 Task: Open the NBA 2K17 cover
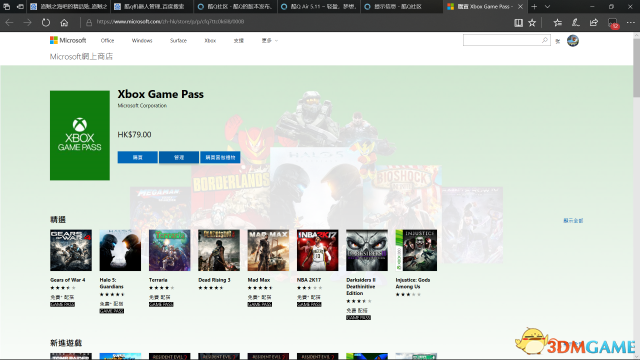(318, 250)
